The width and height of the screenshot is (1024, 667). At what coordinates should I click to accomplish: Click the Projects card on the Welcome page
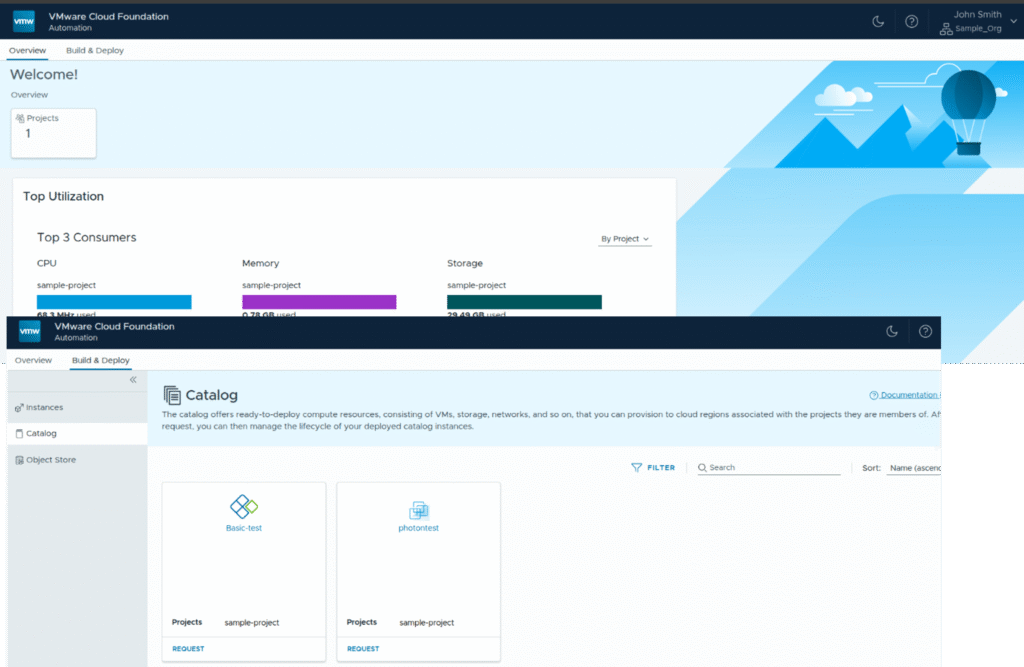point(54,132)
